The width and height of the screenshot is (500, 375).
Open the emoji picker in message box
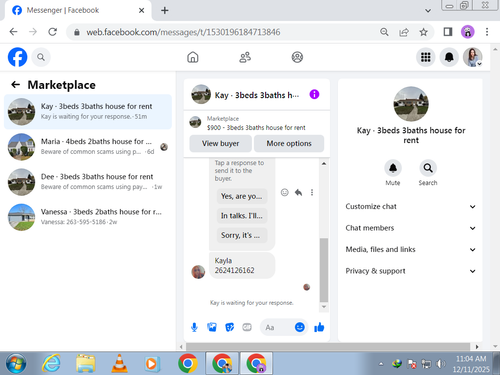(300, 327)
